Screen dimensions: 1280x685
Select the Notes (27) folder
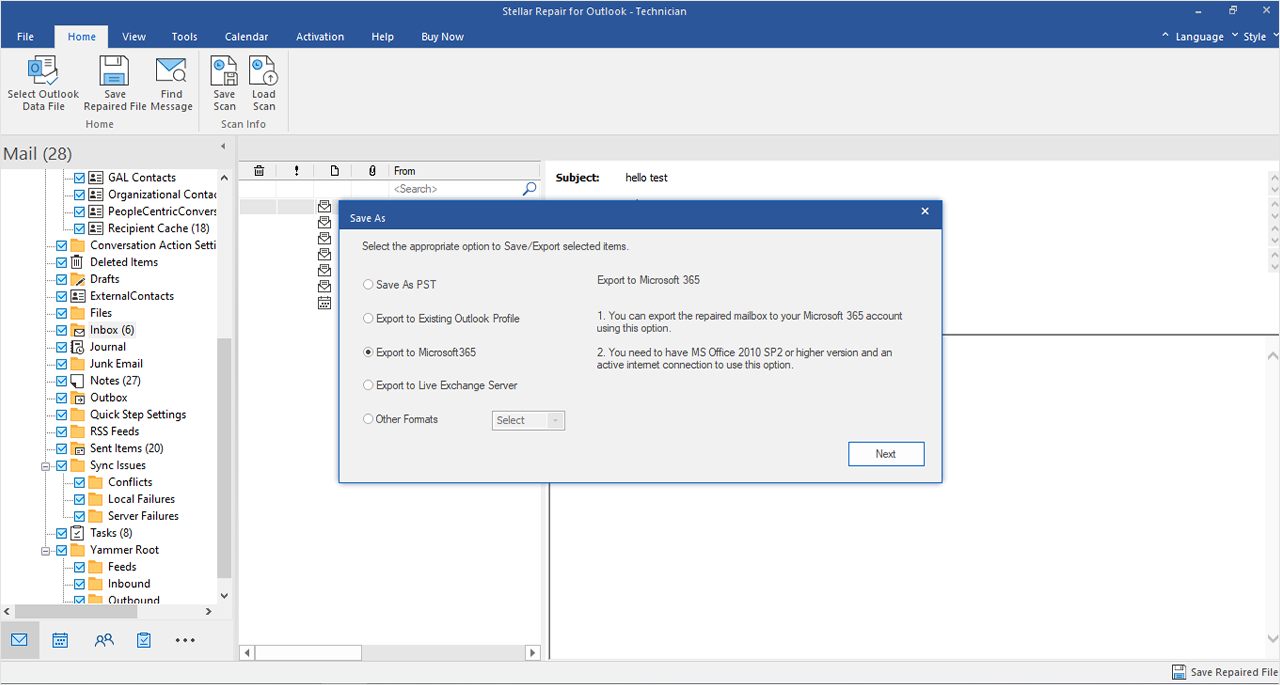pos(115,381)
